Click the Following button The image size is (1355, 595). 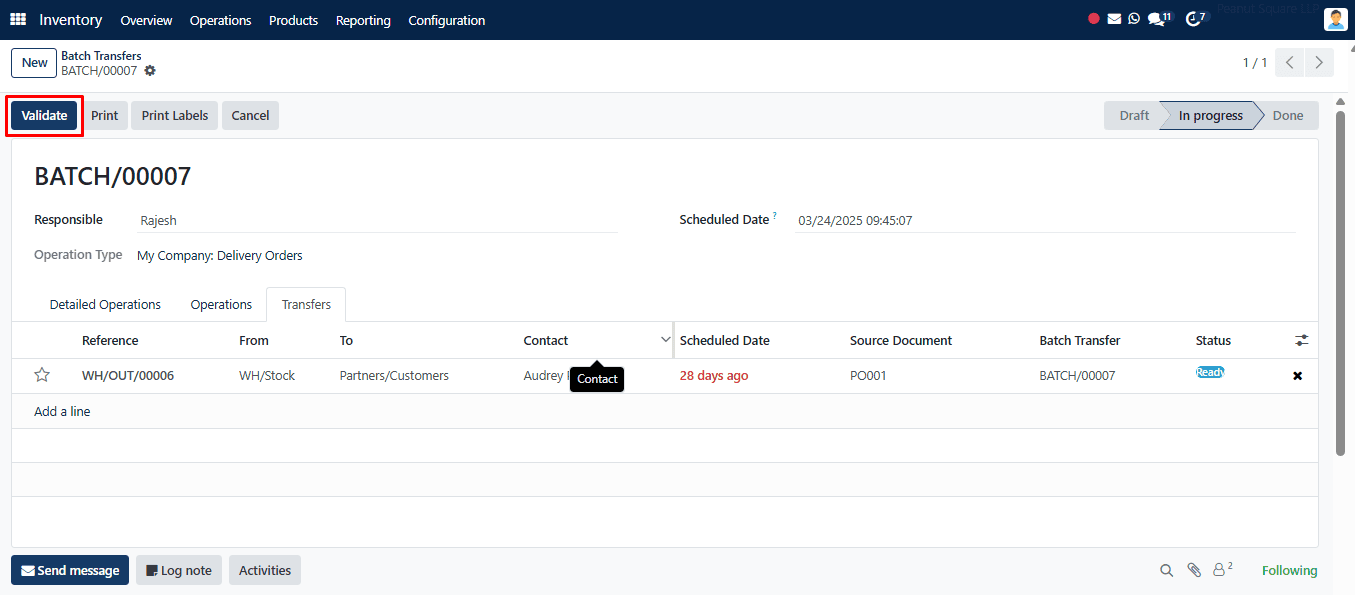point(1289,570)
